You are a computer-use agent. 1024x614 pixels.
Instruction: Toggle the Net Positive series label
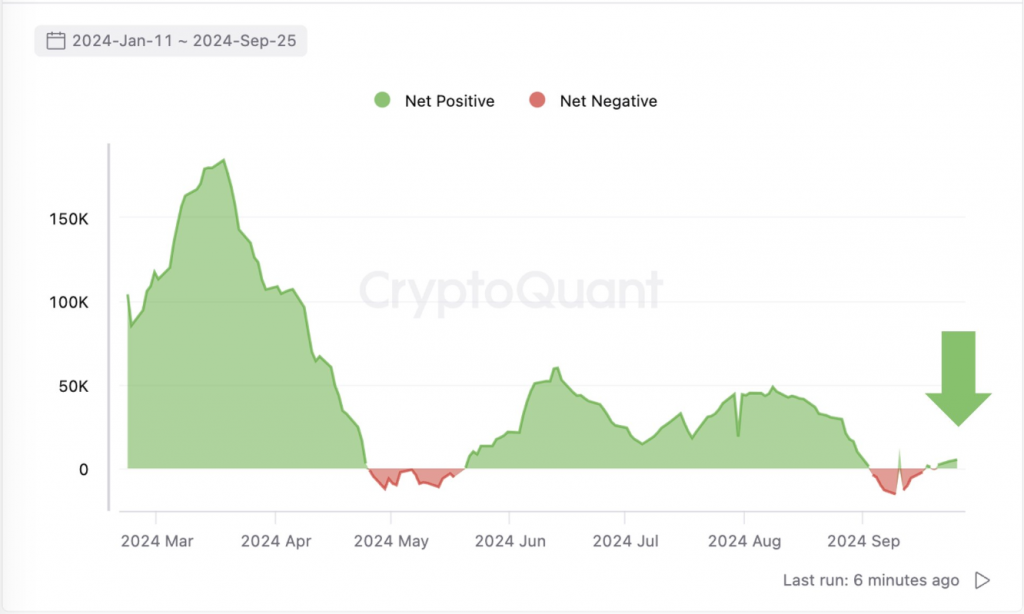tap(449, 100)
